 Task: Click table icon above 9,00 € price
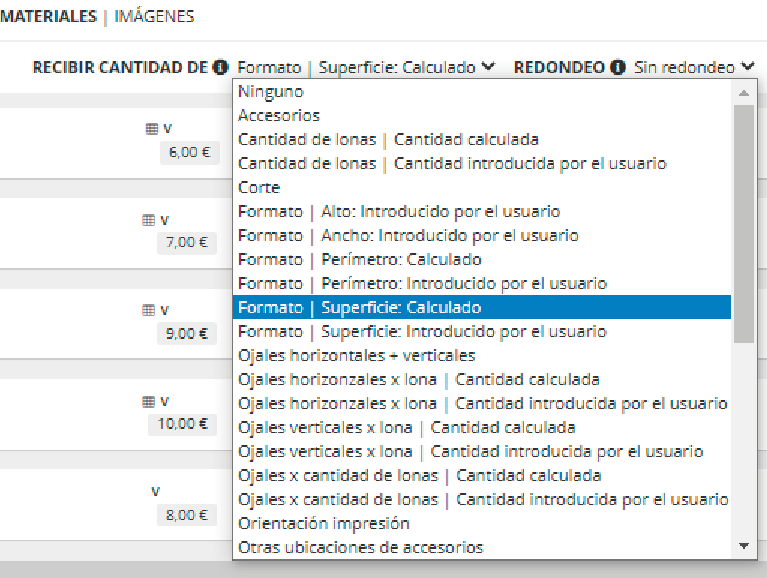(x=149, y=311)
